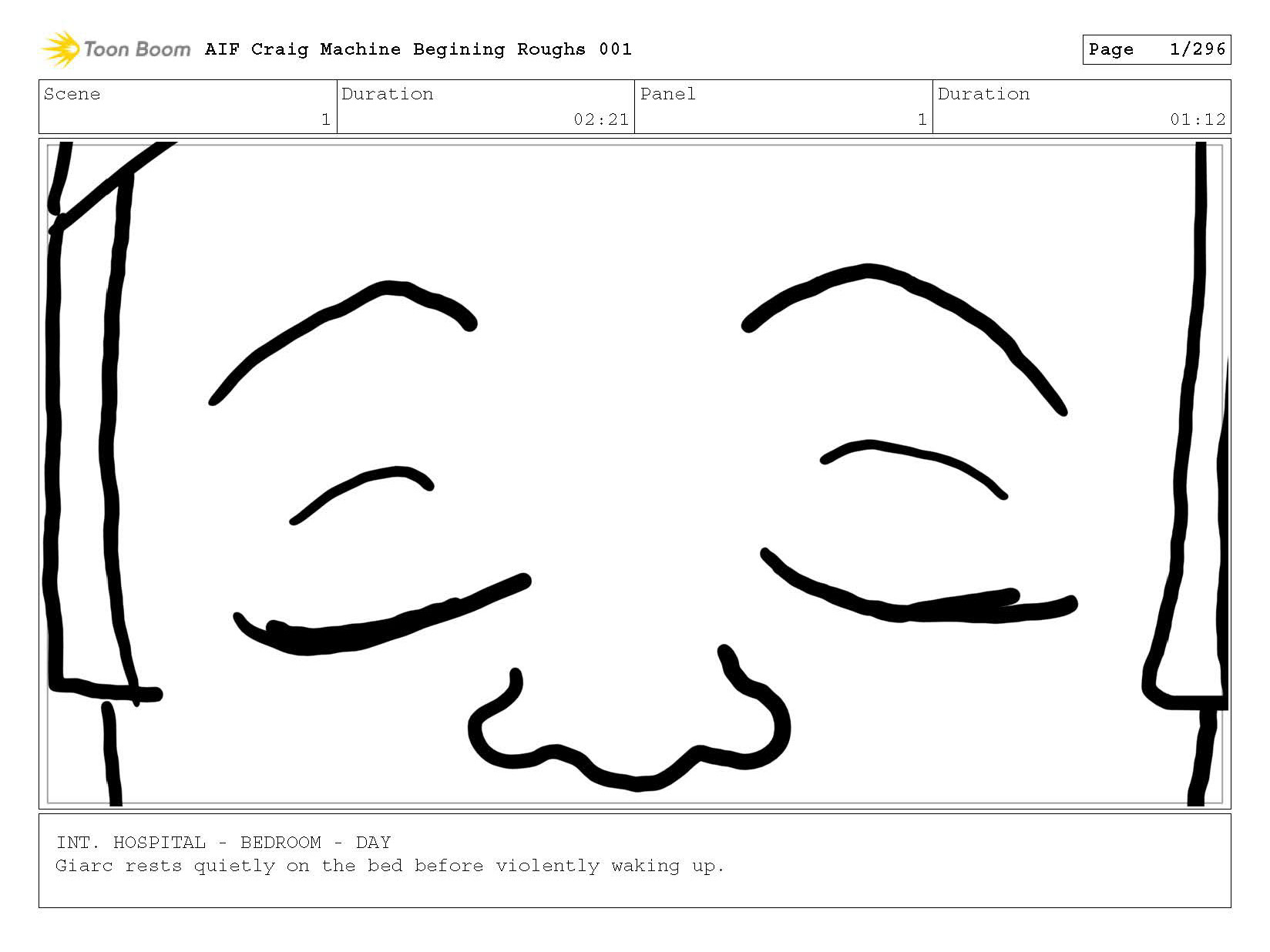This screenshot has height=952, width=1270.
Task: Select scene number value '1'
Action: point(326,119)
